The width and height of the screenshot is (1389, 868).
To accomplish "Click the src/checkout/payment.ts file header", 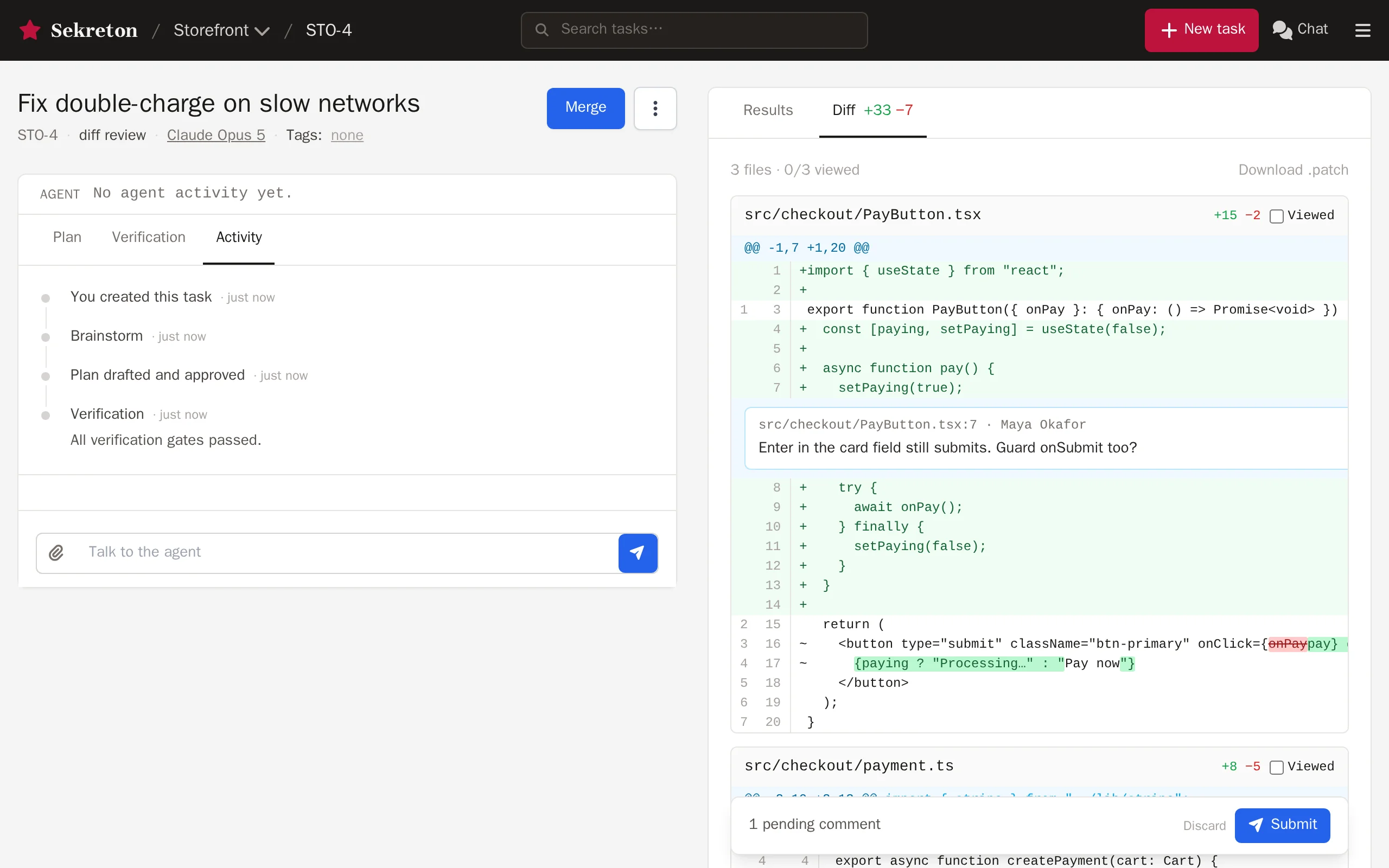I will point(849,766).
